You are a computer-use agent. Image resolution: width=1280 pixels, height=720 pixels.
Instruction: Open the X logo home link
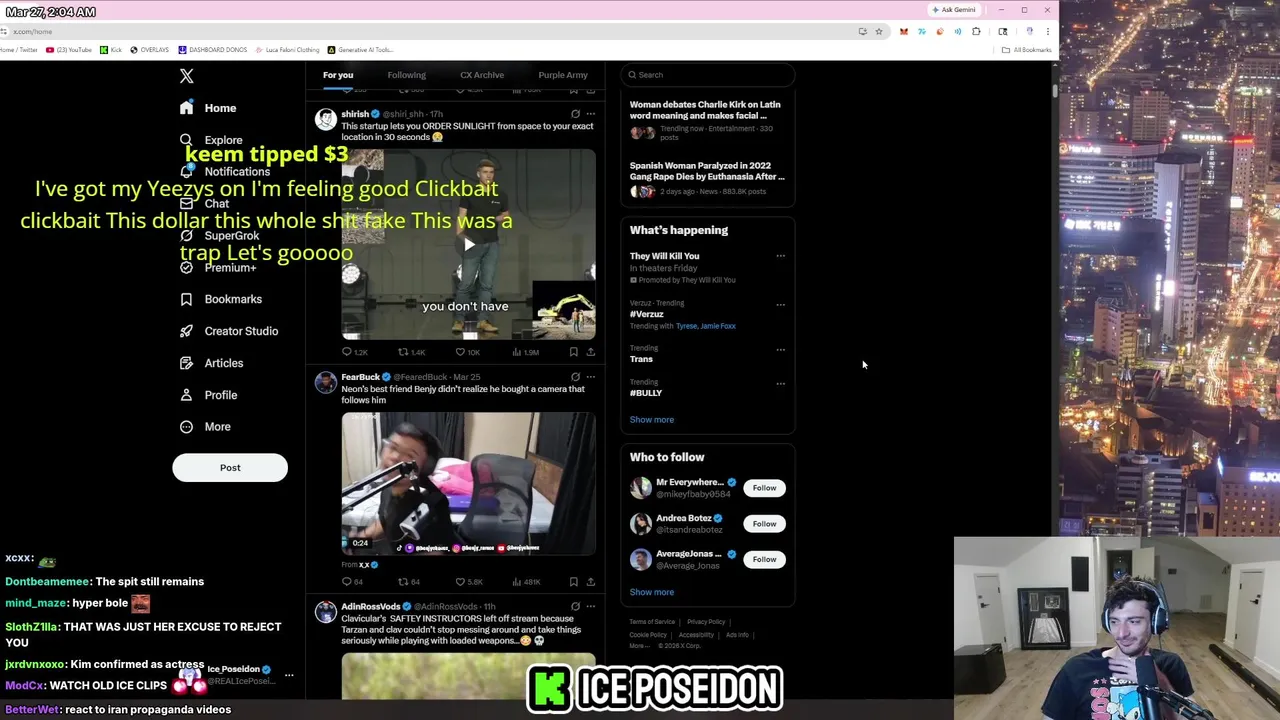pyautogui.click(x=186, y=76)
